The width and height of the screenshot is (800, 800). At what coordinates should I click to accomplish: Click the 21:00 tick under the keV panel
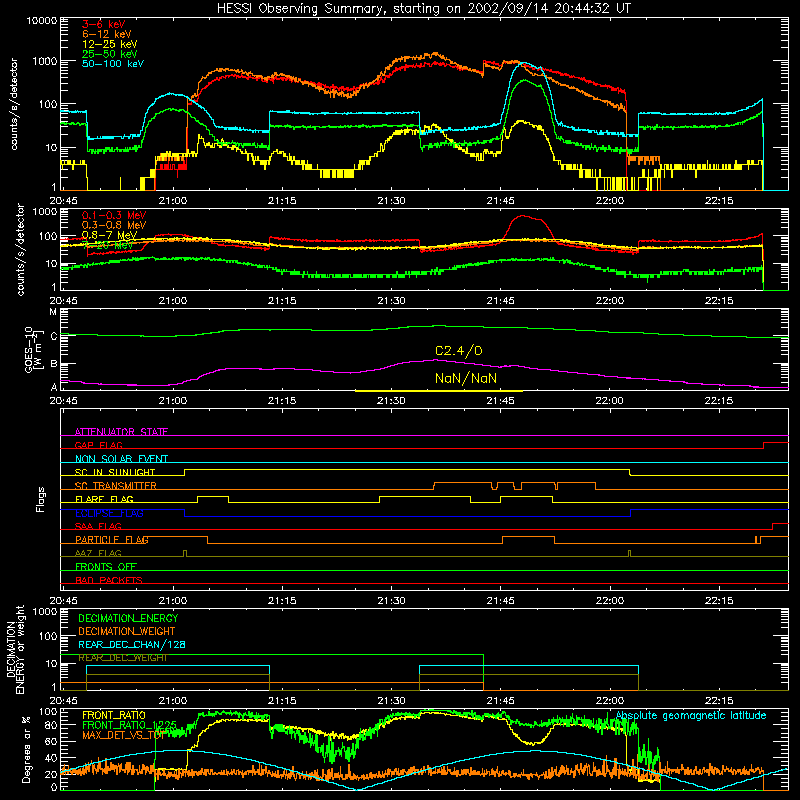click(173, 201)
